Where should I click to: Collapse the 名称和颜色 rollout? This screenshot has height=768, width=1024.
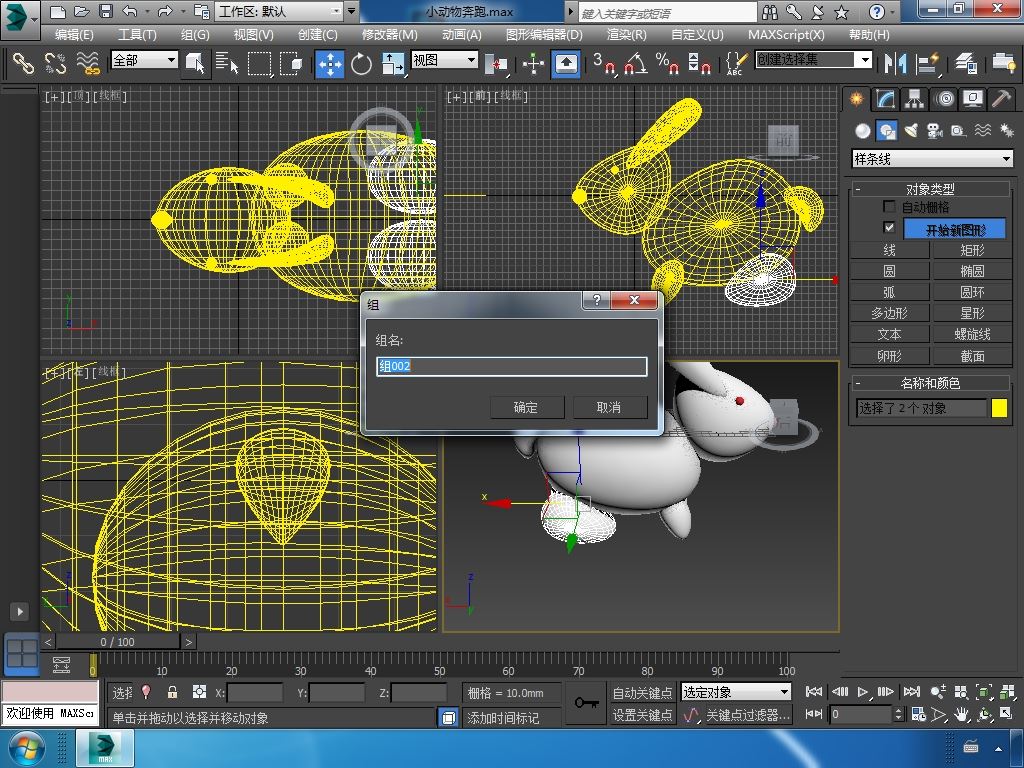(x=931, y=383)
